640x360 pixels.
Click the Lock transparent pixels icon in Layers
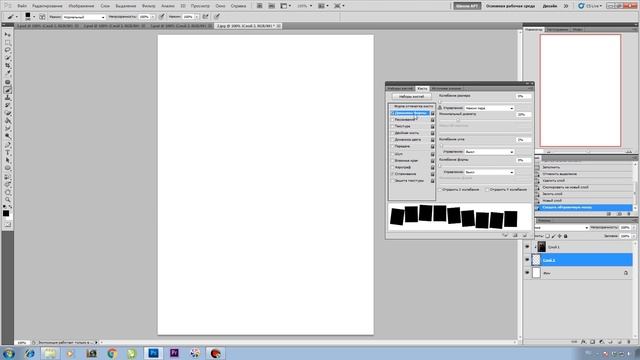(547, 236)
